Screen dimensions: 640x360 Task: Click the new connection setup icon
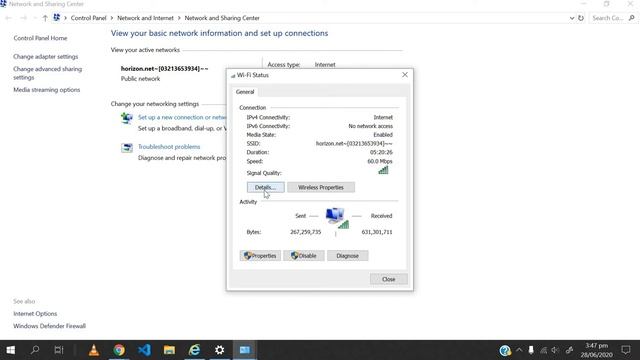coord(127,118)
